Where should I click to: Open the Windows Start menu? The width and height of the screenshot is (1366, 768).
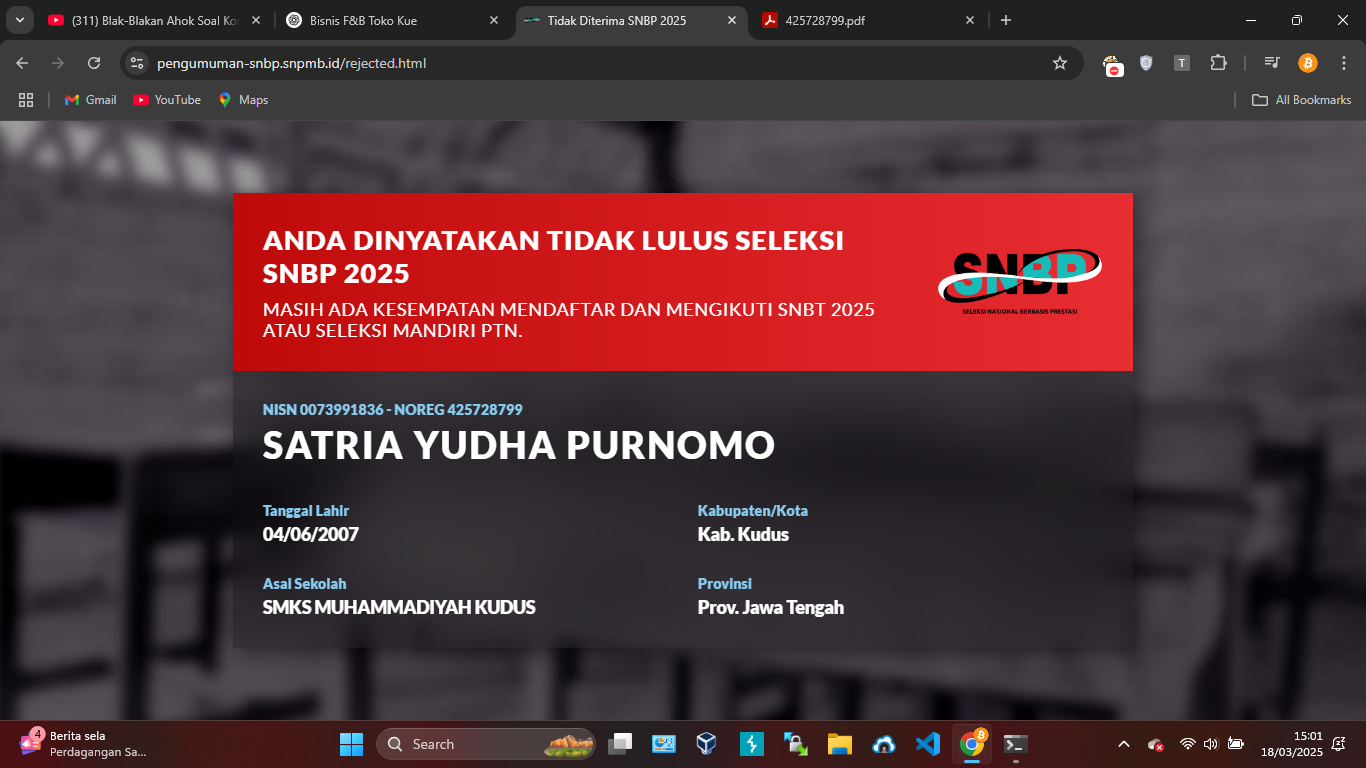pos(352,744)
